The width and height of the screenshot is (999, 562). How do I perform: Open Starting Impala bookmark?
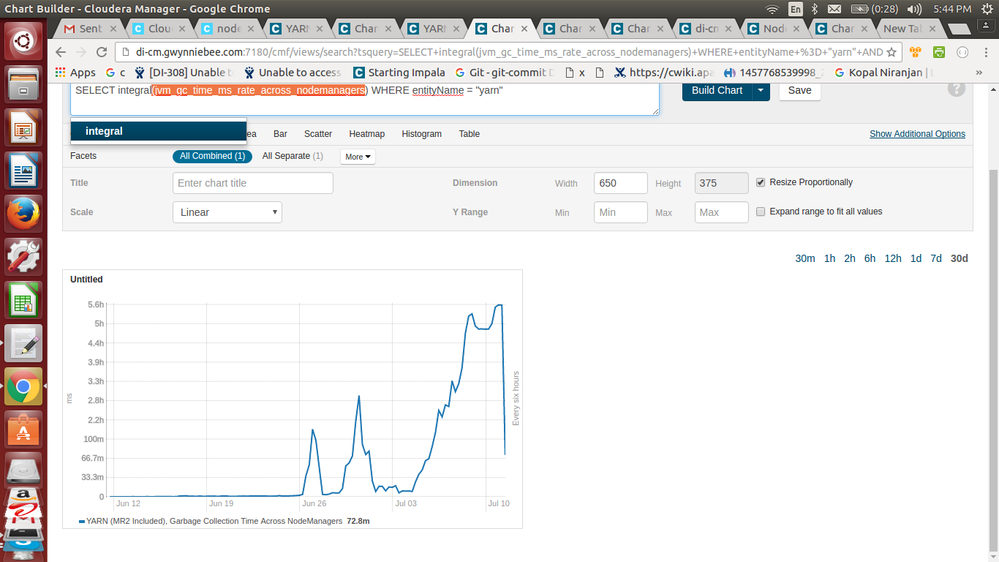coord(399,73)
